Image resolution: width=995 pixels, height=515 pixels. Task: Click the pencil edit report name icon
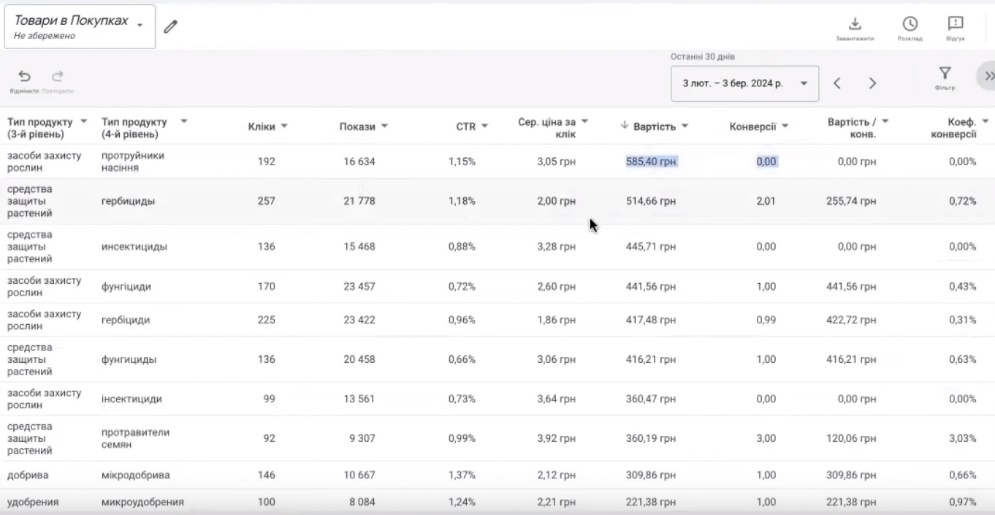click(x=170, y=26)
